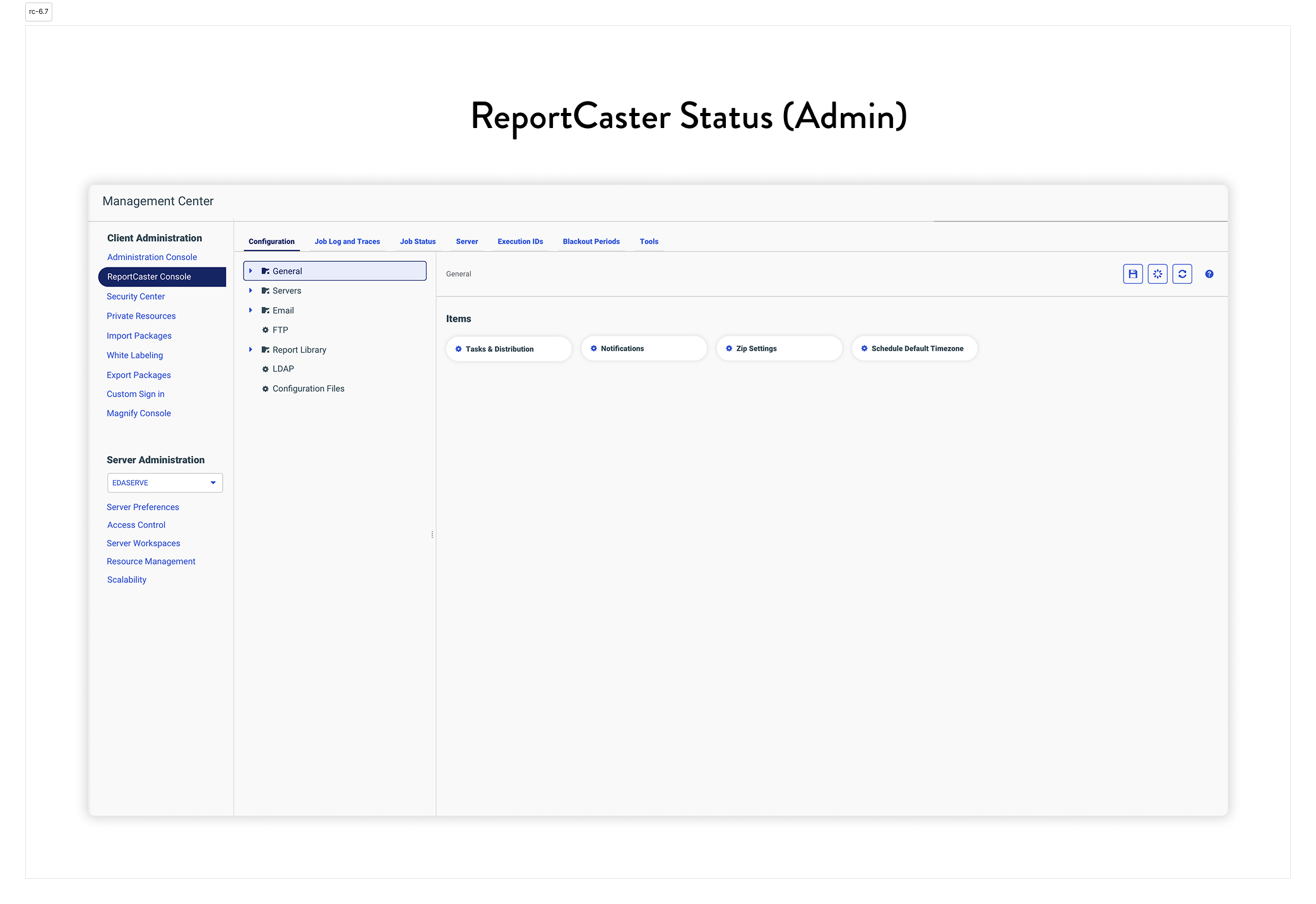1316x904 pixels.
Task: Click the General folder icon in tree
Action: coord(265,271)
